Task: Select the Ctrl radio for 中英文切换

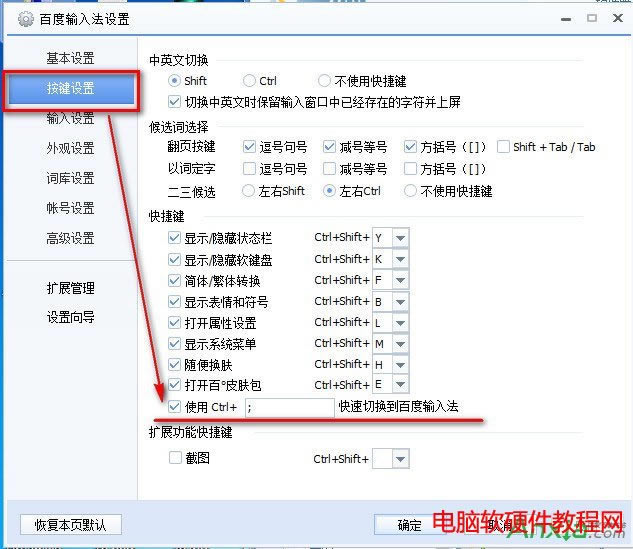Action: point(249,81)
